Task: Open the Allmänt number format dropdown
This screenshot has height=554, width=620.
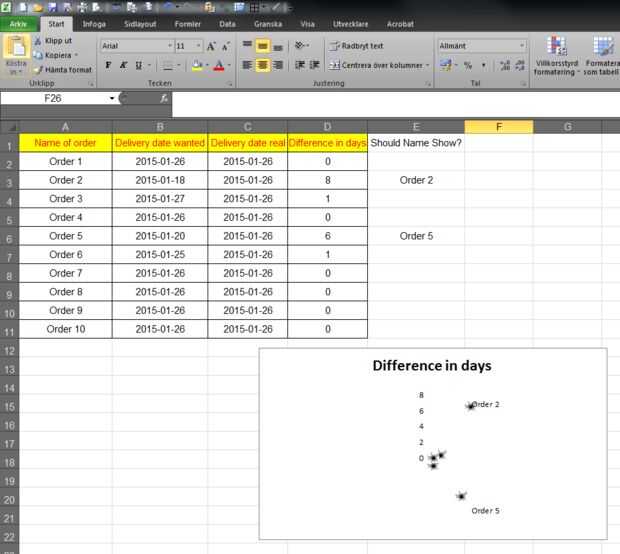Action: pos(522,46)
